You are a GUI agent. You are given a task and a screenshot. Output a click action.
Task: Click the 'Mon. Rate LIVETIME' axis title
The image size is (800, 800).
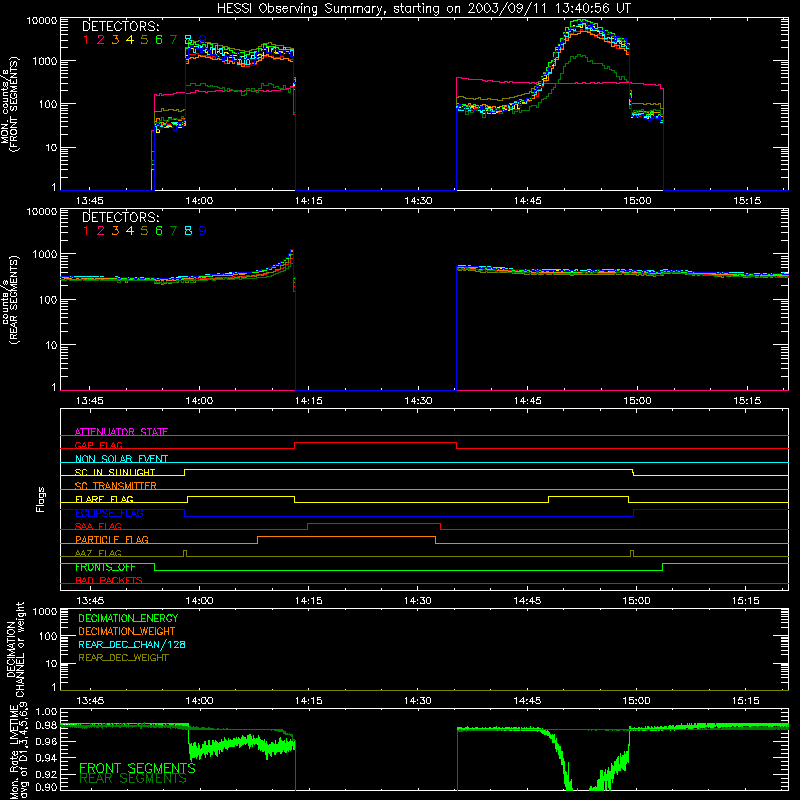pos(16,752)
